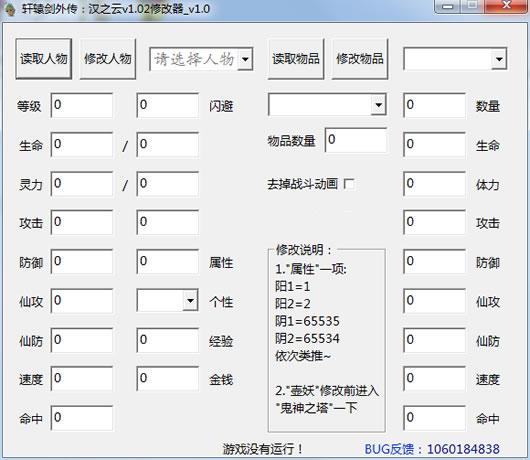Click the 修改人物 button
The image size is (530, 460).
(x=108, y=59)
